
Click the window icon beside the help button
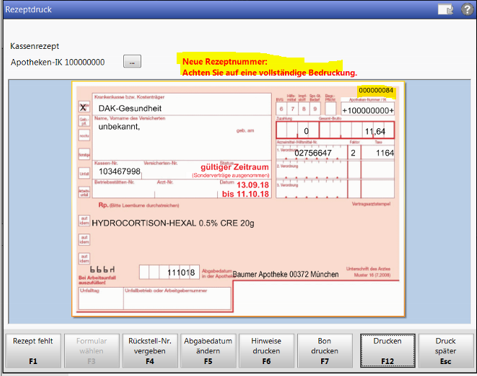tap(445, 9)
